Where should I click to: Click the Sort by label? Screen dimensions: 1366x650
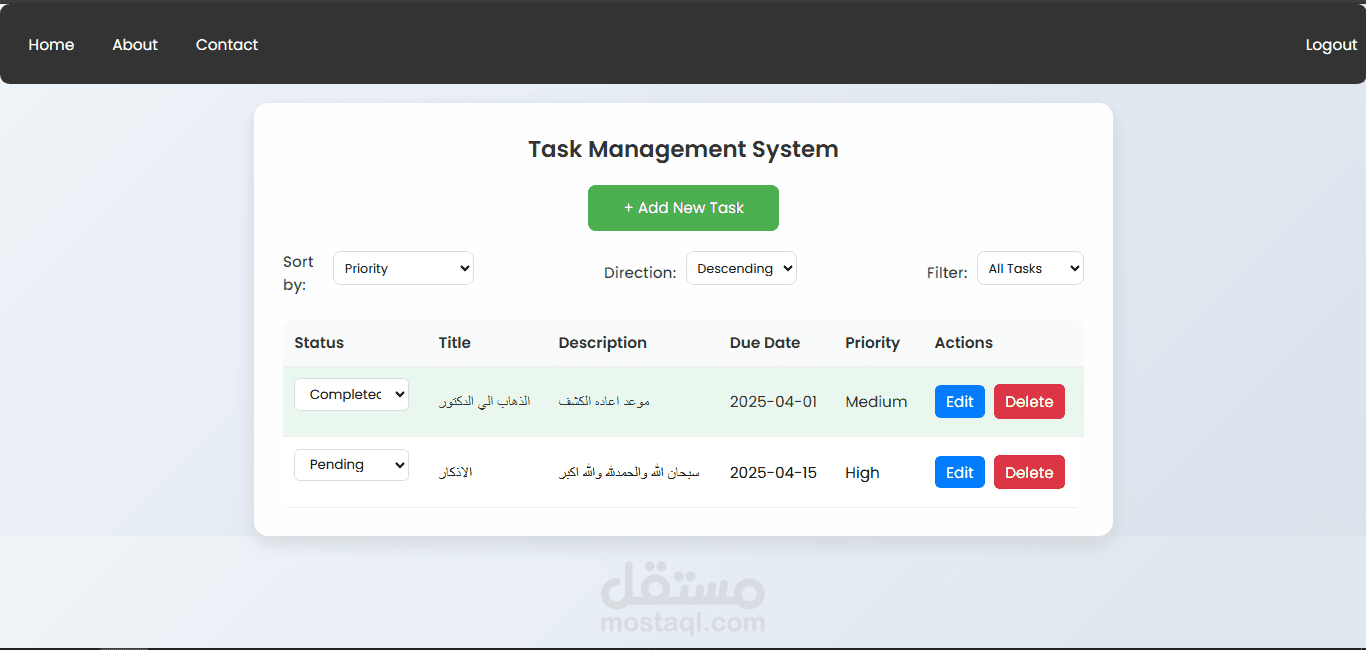point(299,273)
